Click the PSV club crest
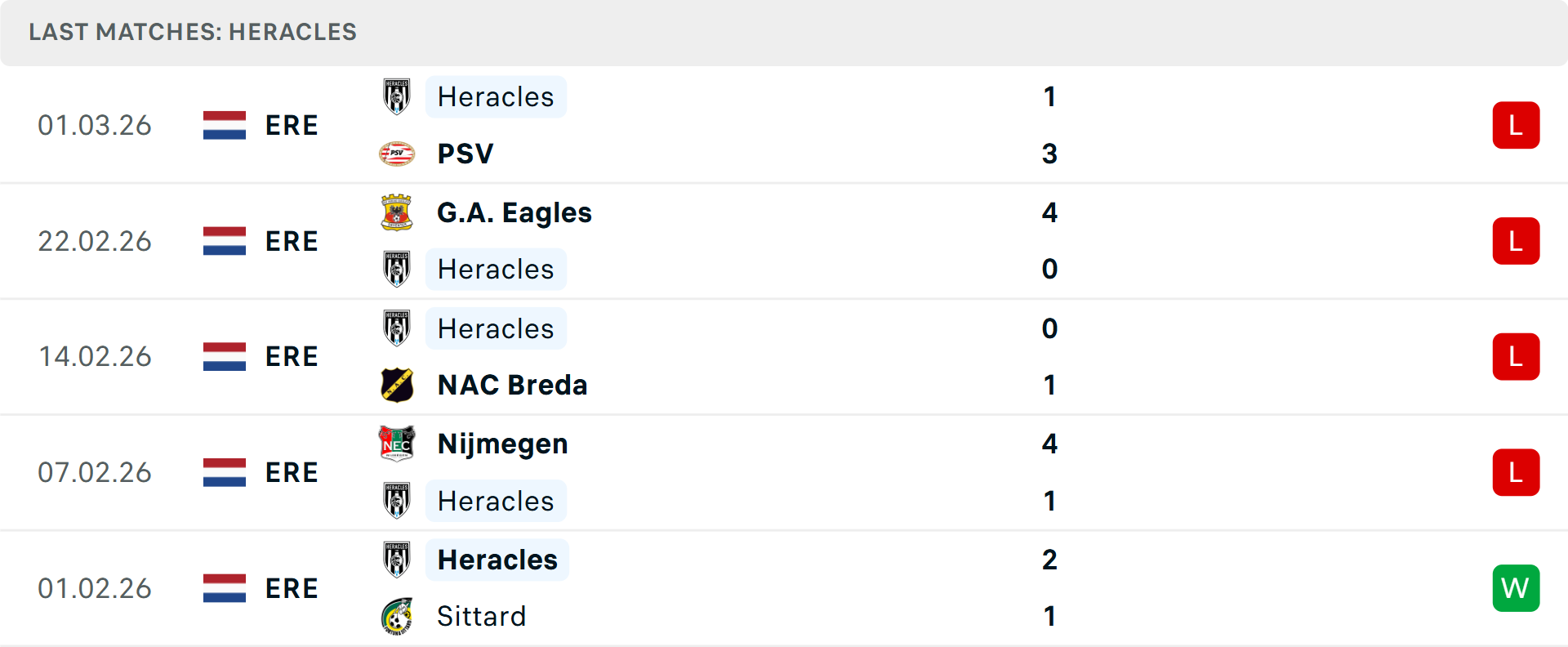This screenshot has height=647, width=1568. (397, 154)
